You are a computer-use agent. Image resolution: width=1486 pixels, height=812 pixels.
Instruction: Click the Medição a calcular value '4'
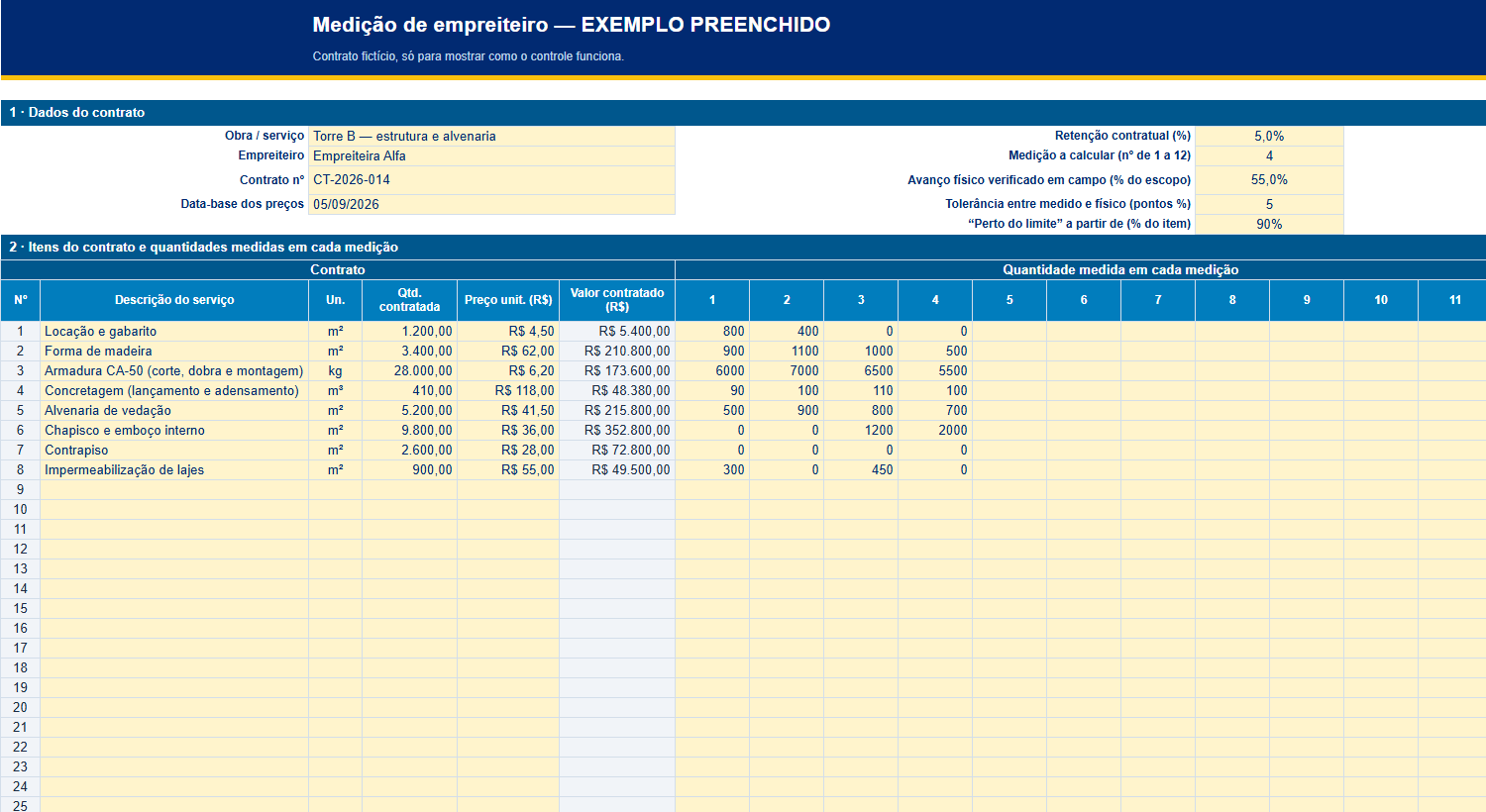tap(1269, 155)
